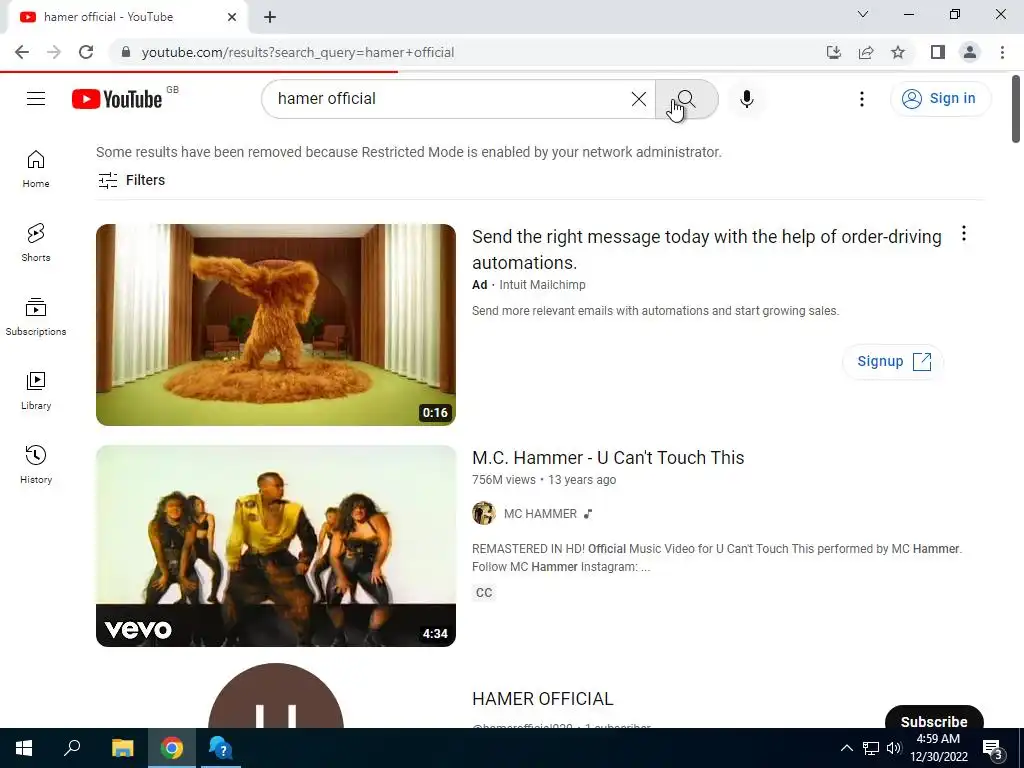The height and width of the screenshot is (768, 1024).
Task: Show hidden system tray icons
Action: [x=846, y=748]
